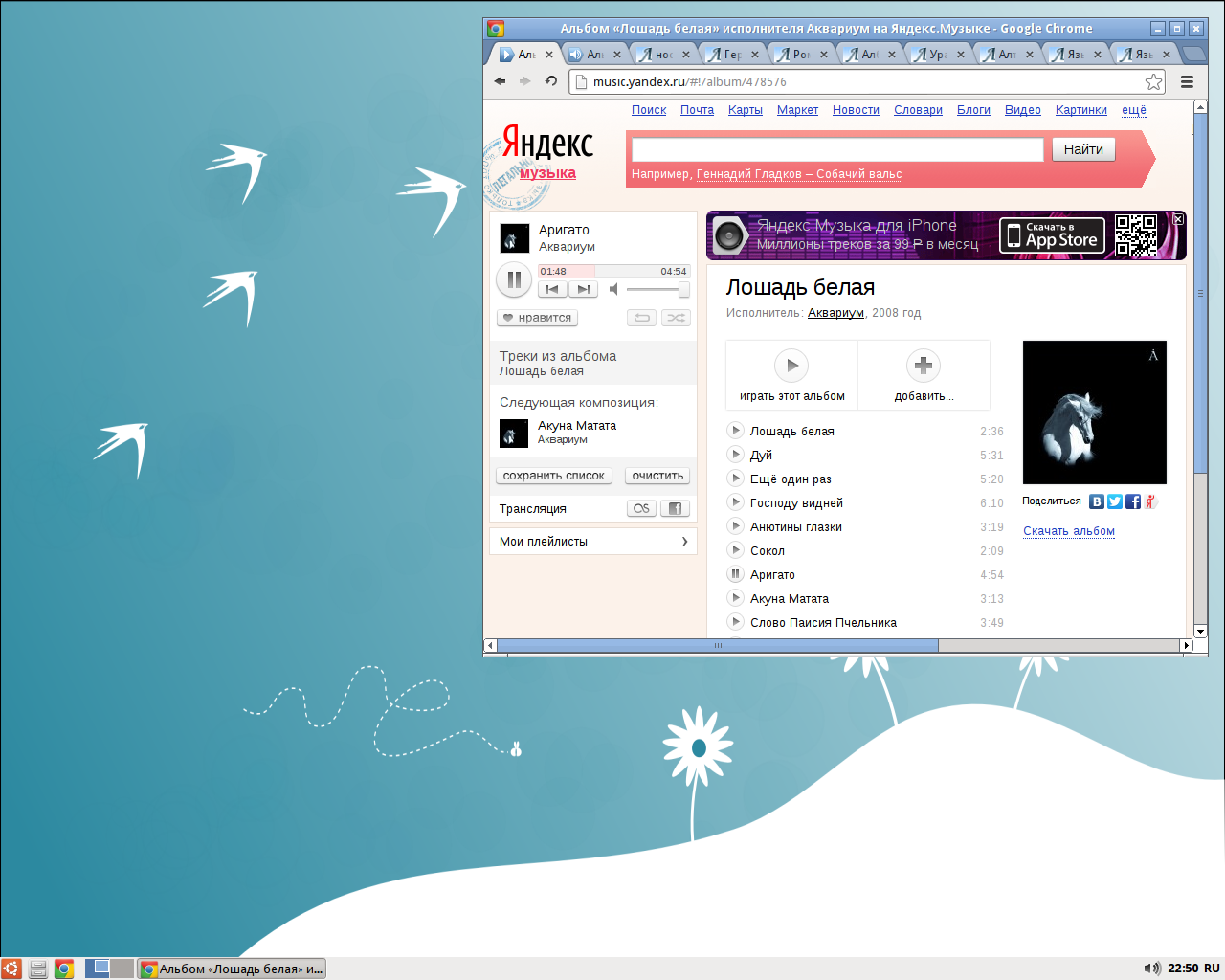This screenshot has height=980, width=1225.
Task: Adjust the player volume slider
Action: 658,289
